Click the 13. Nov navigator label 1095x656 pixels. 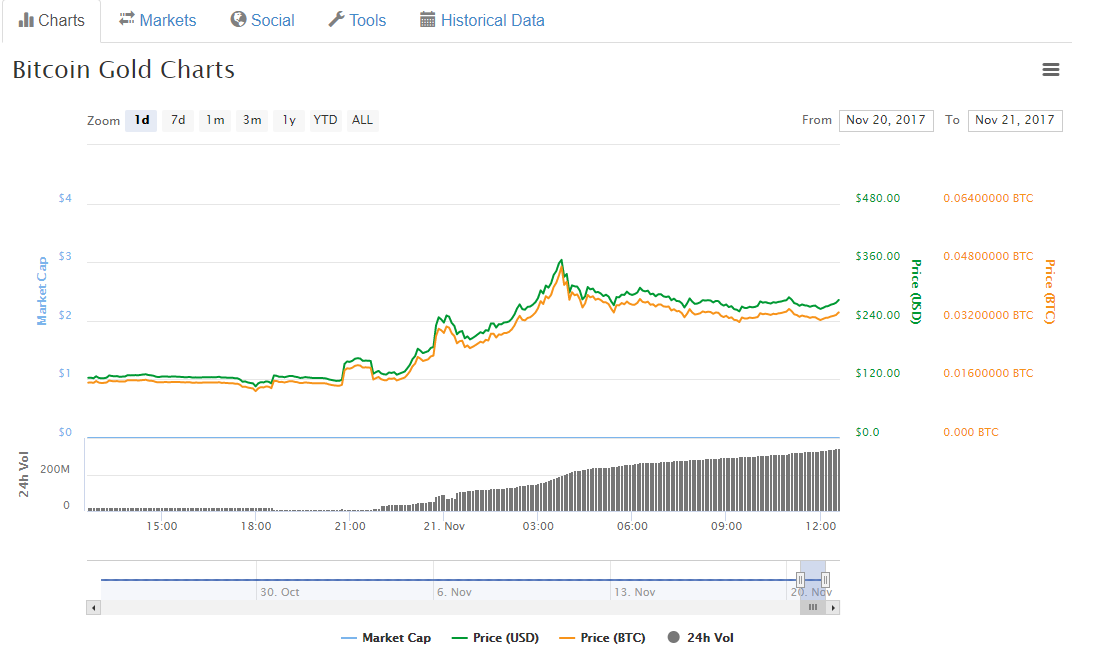click(x=635, y=592)
